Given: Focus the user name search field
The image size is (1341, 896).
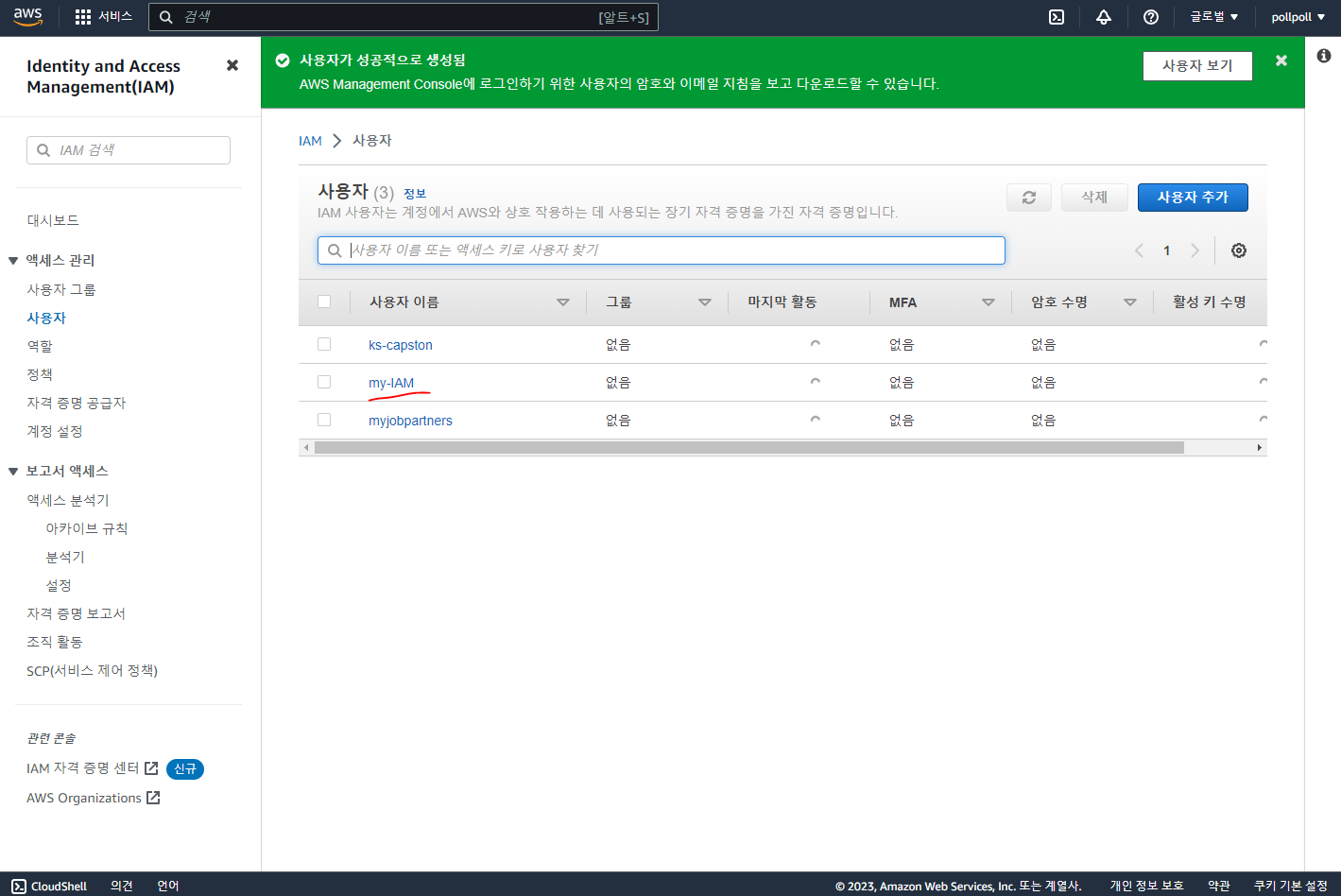Looking at the screenshot, I should pos(662,250).
